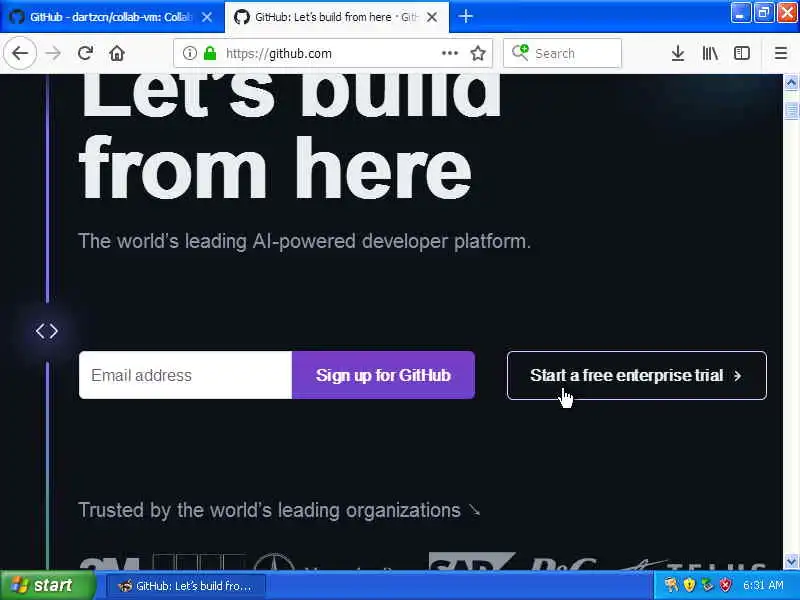800x600 pixels.
Task: Click the scrollbar up arrow
Action: 791,82
